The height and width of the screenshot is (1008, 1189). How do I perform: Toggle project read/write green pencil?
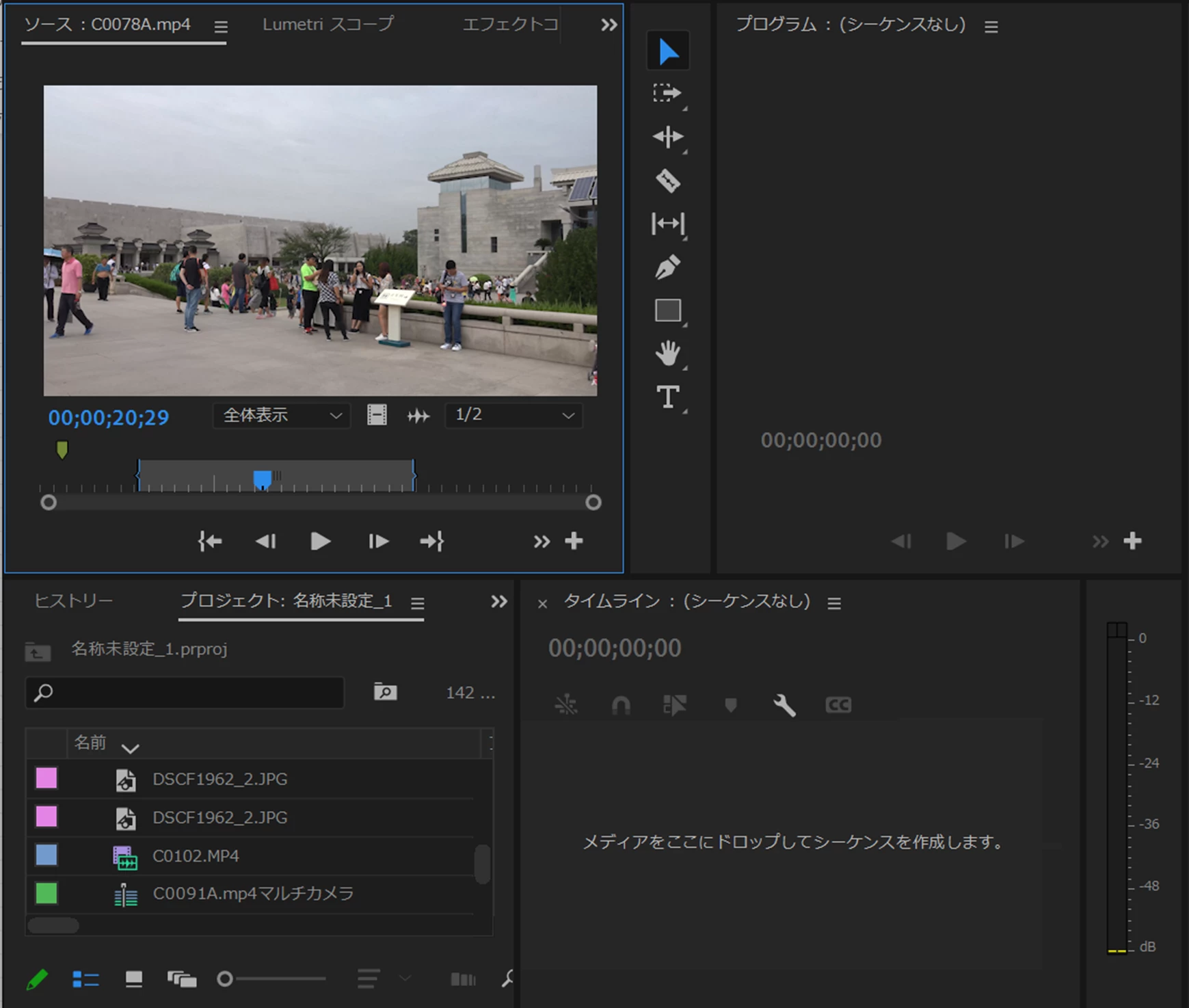click(x=37, y=980)
